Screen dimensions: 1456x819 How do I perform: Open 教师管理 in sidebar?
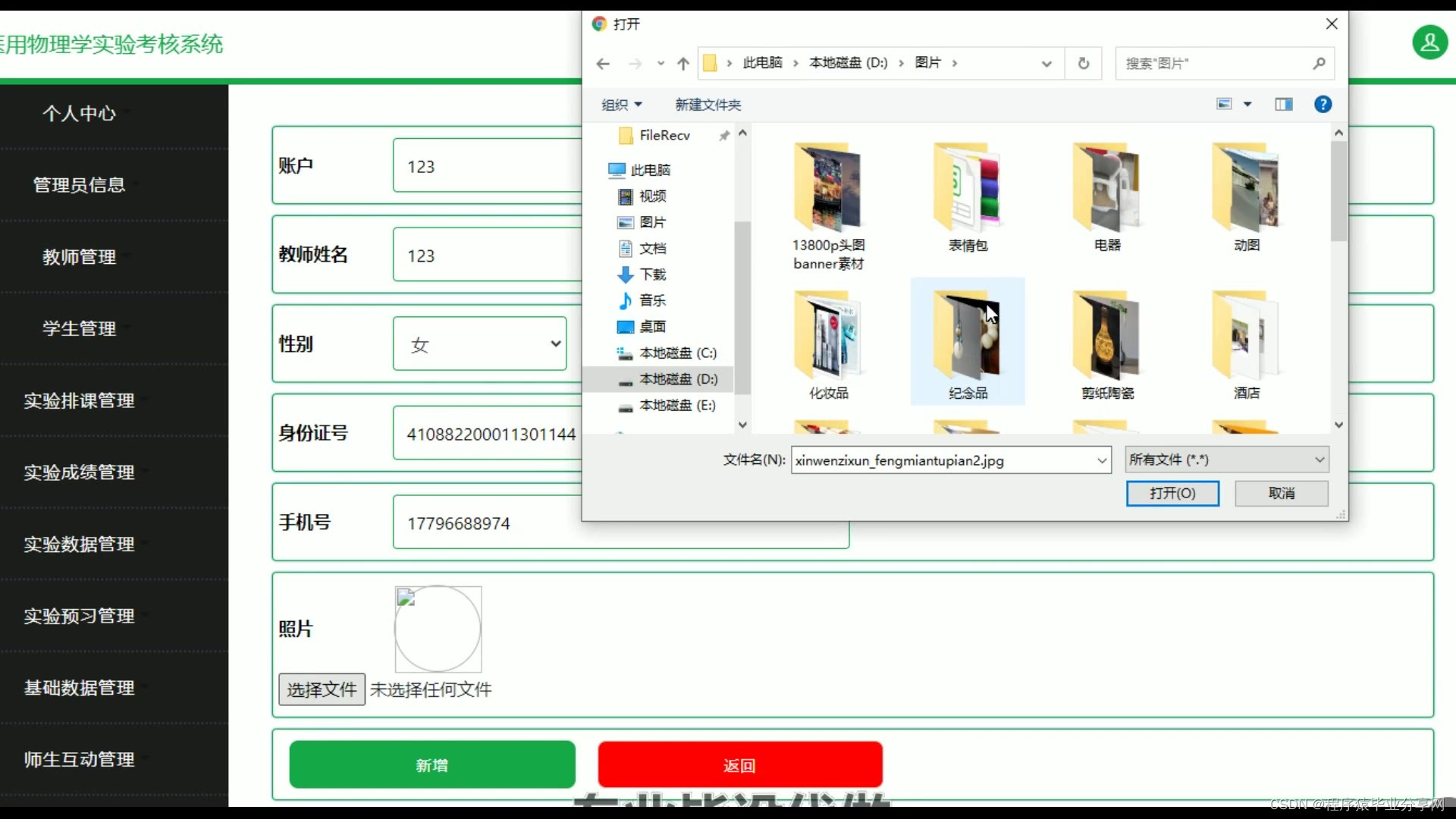click(79, 257)
